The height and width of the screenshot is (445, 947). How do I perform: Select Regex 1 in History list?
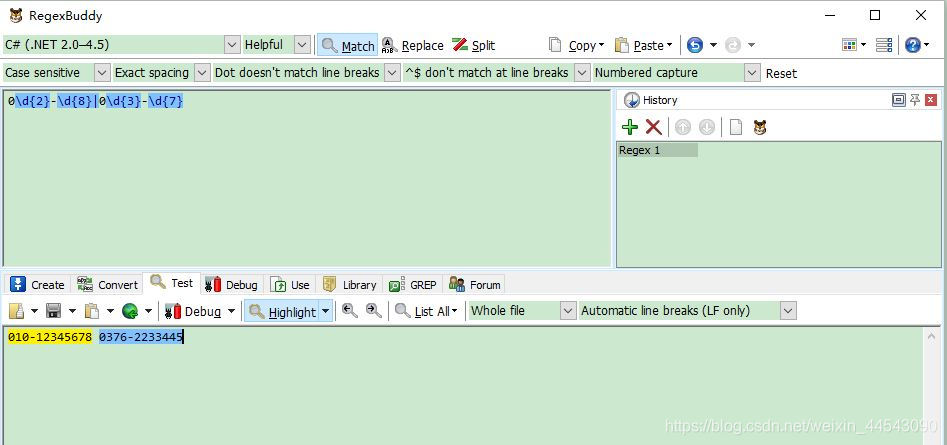click(x=657, y=150)
